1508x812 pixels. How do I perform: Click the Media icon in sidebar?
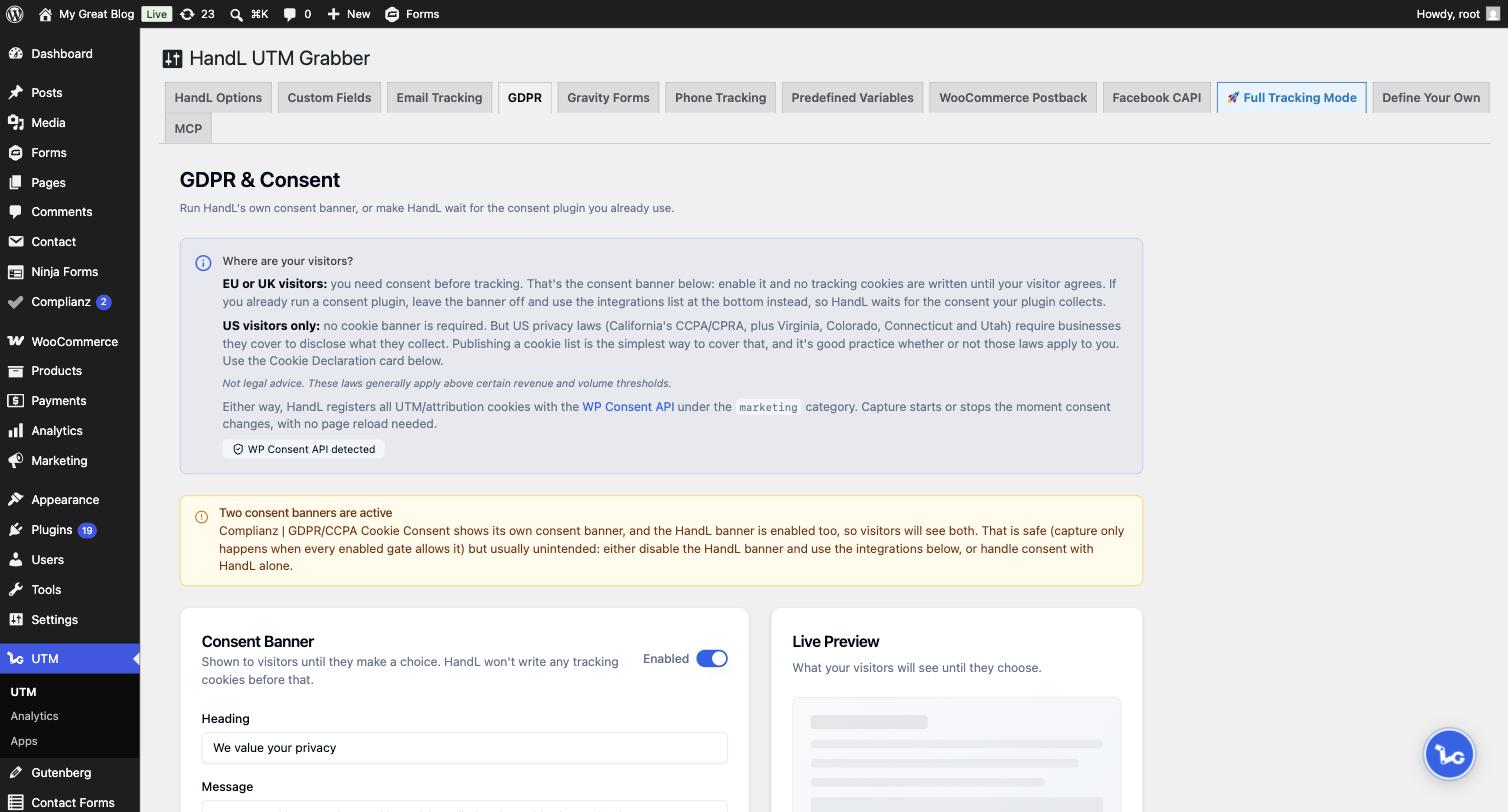15,123
